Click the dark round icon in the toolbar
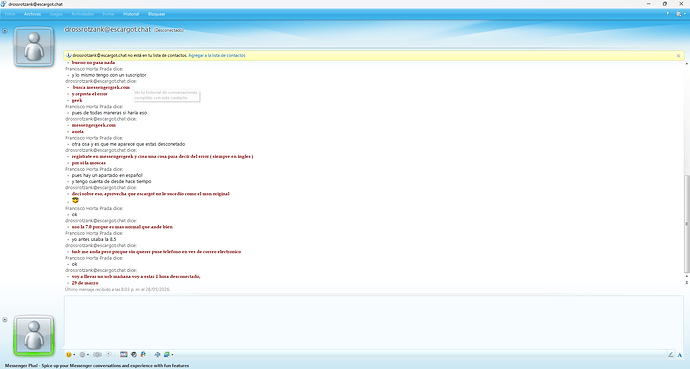This screenshot has height=369, width=690. point(134,354)
